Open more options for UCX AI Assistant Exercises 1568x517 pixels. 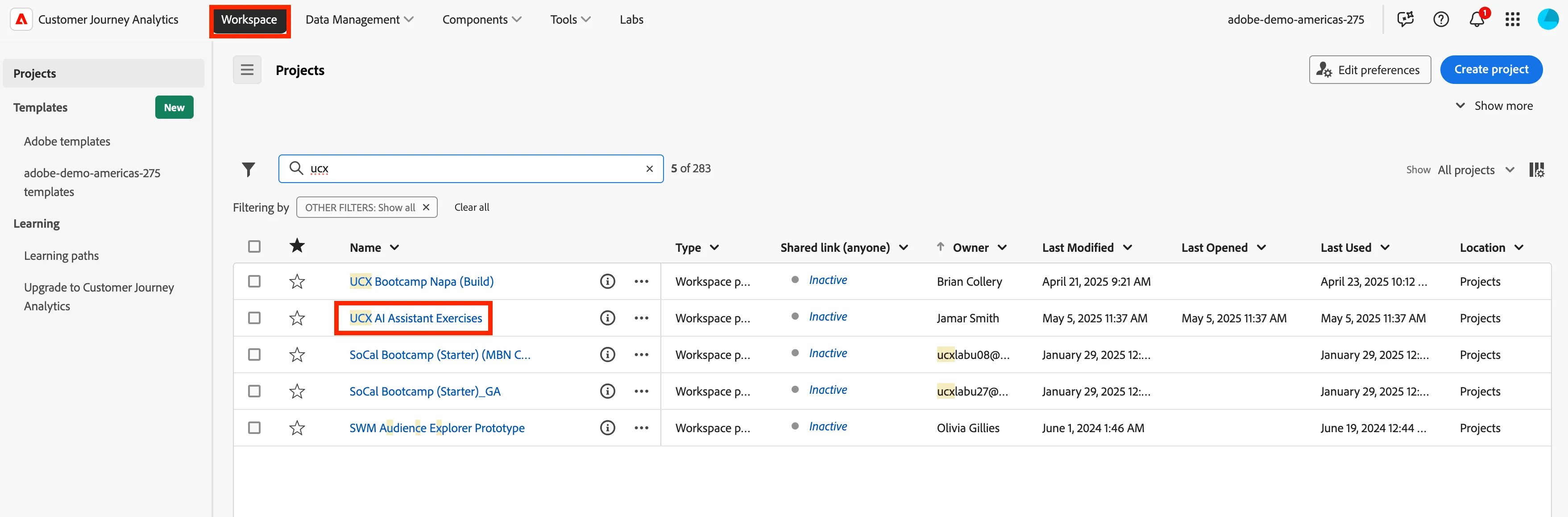click(x=641, y=318)
